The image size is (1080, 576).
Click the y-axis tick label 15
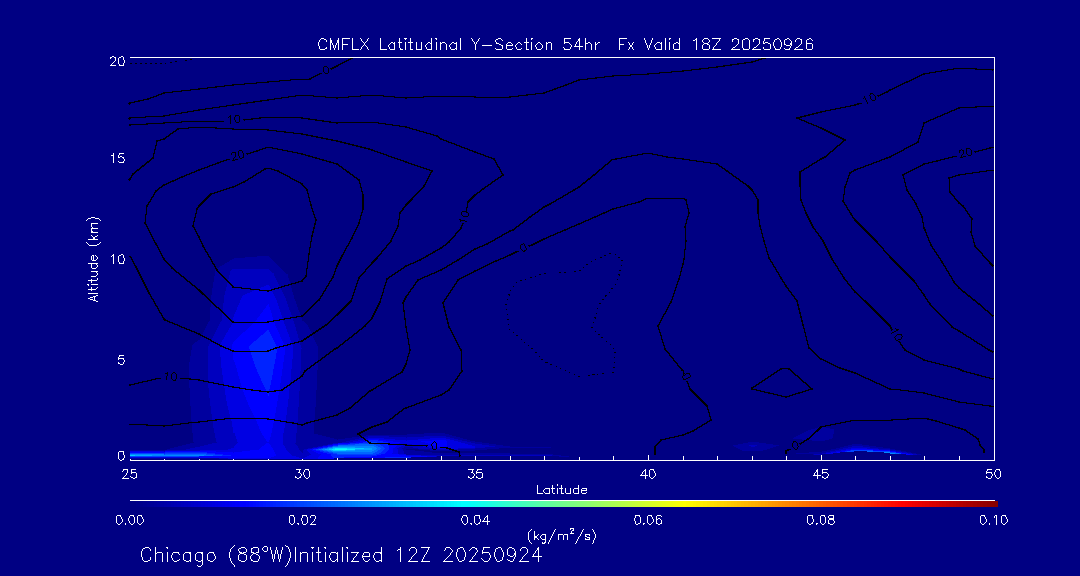(x=116, y=158)
